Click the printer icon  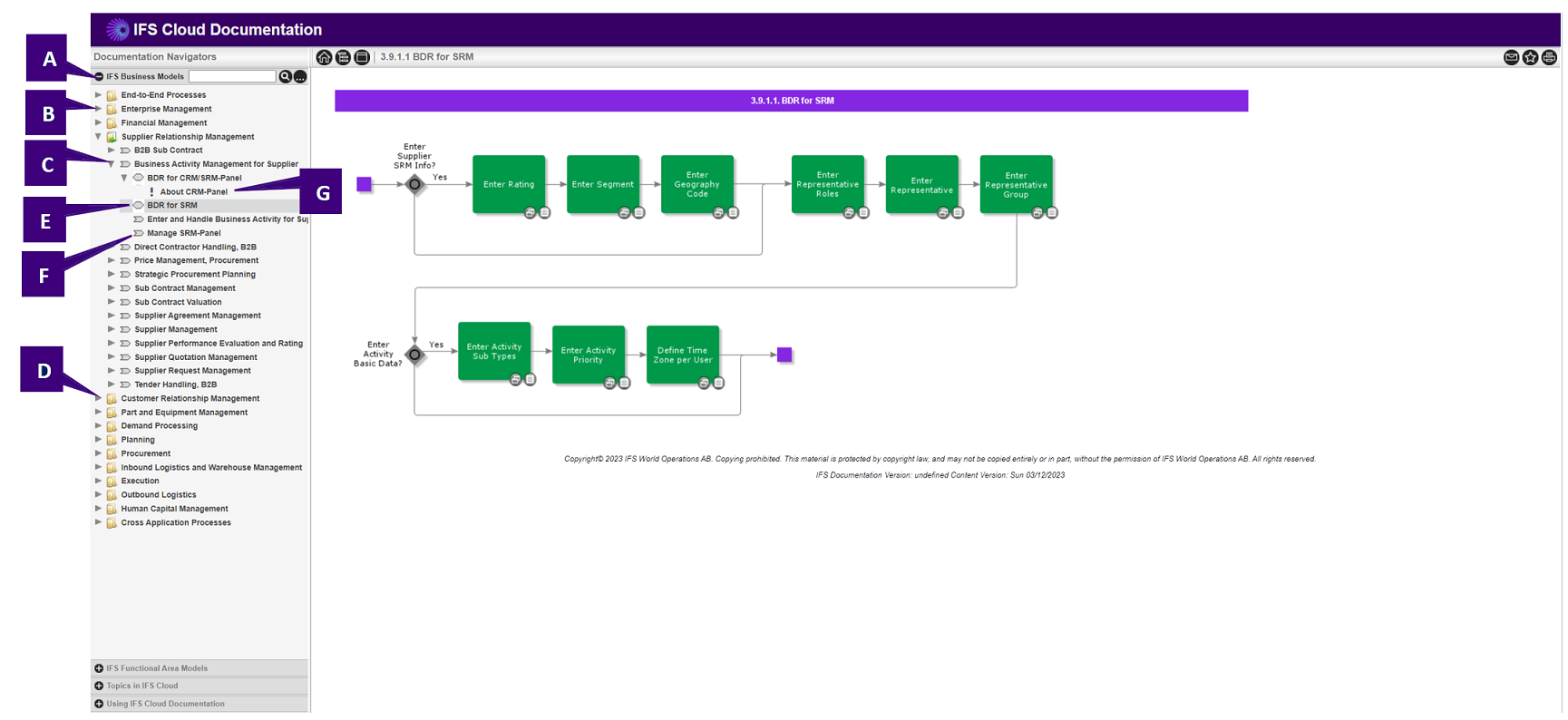tap(1549, 57)
